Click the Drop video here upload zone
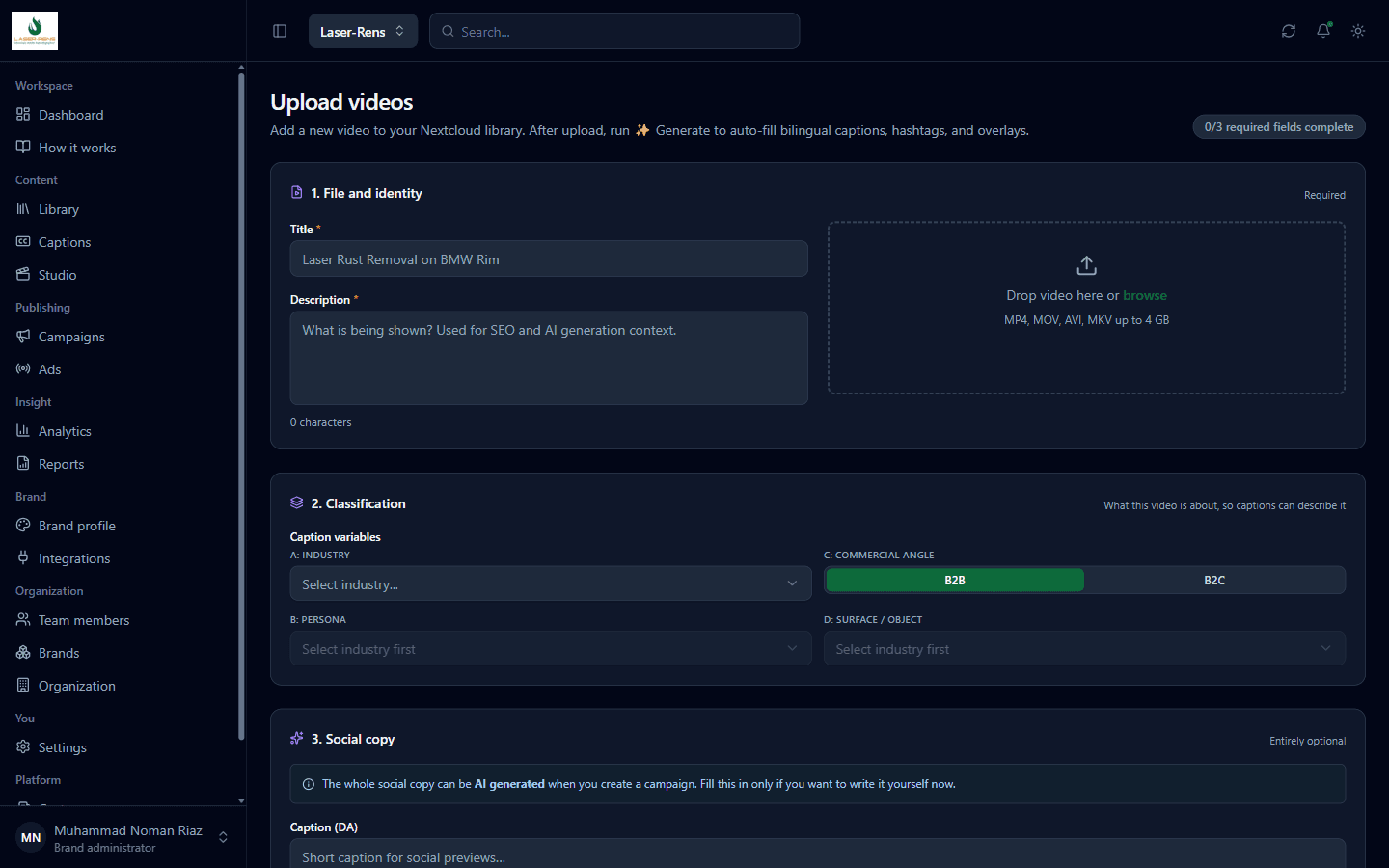The height and width of the screenshot is (868, 1389). 1086,308
